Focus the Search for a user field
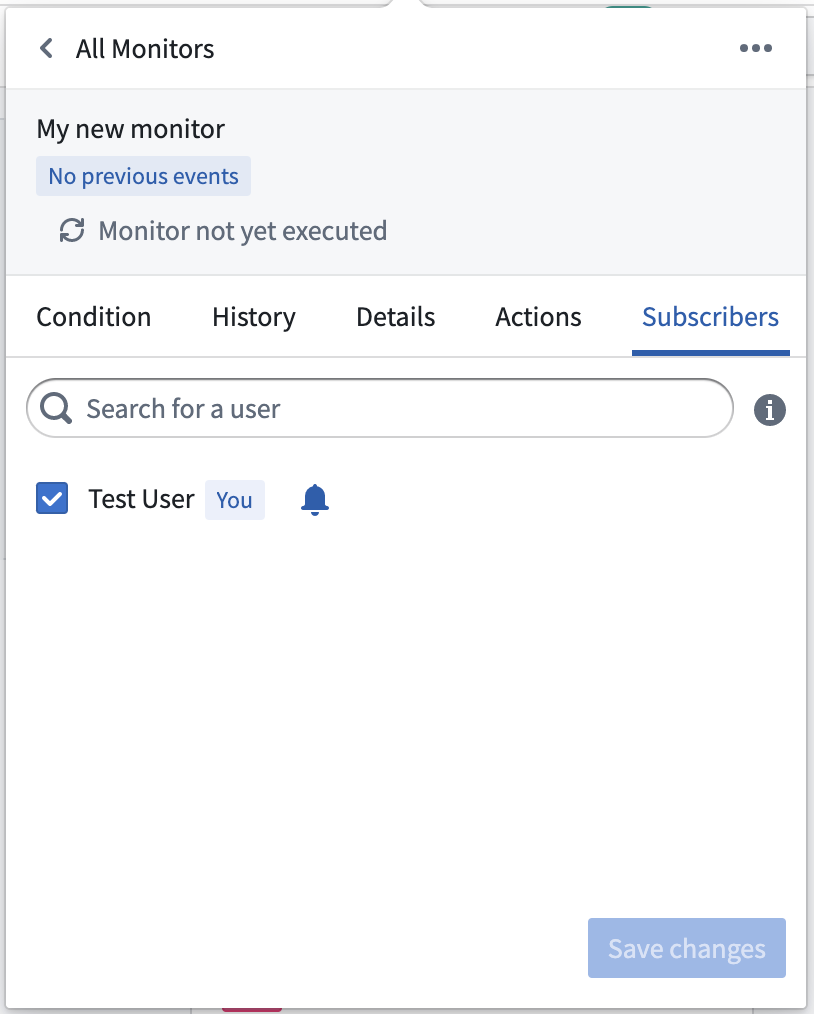The width and height of the screenshot is (814, 1014). tap(380, 409)
